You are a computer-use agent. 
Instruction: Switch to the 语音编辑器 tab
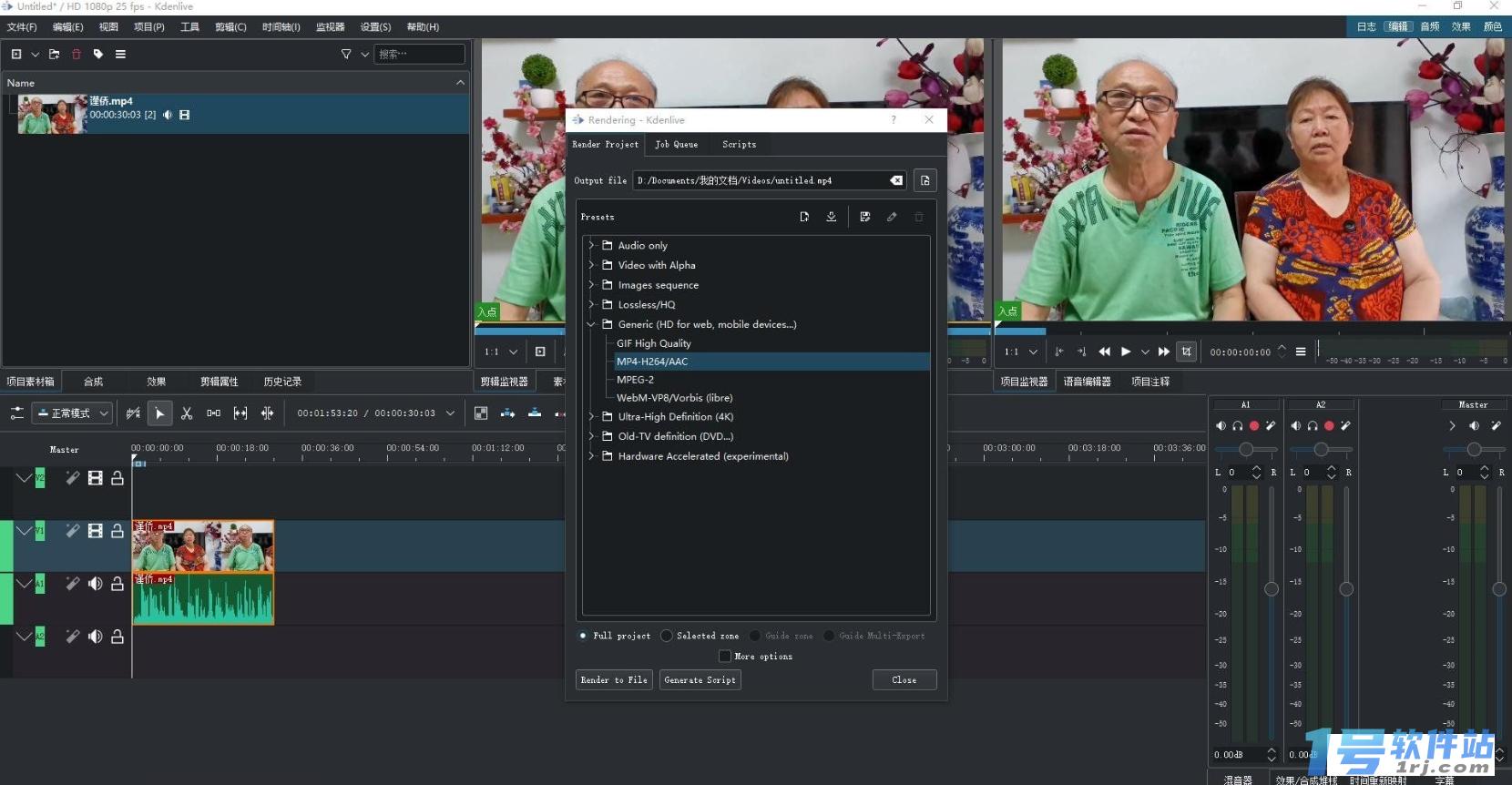[1088, 382]
